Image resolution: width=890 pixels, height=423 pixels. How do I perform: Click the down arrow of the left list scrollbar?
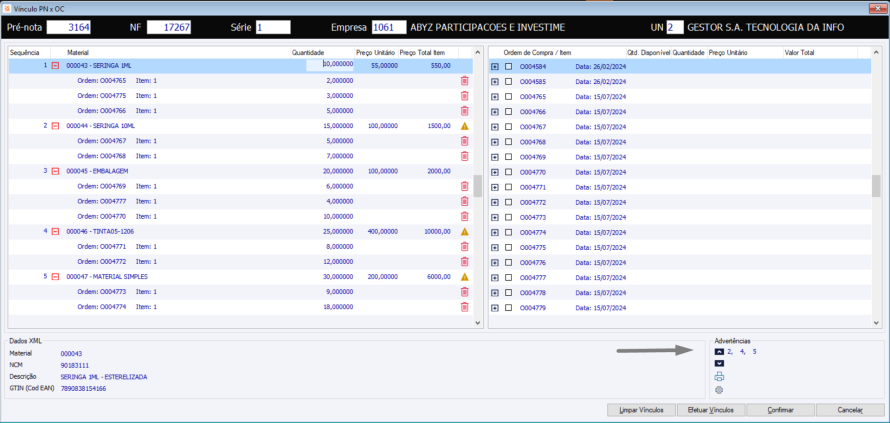tap(478, 323)
